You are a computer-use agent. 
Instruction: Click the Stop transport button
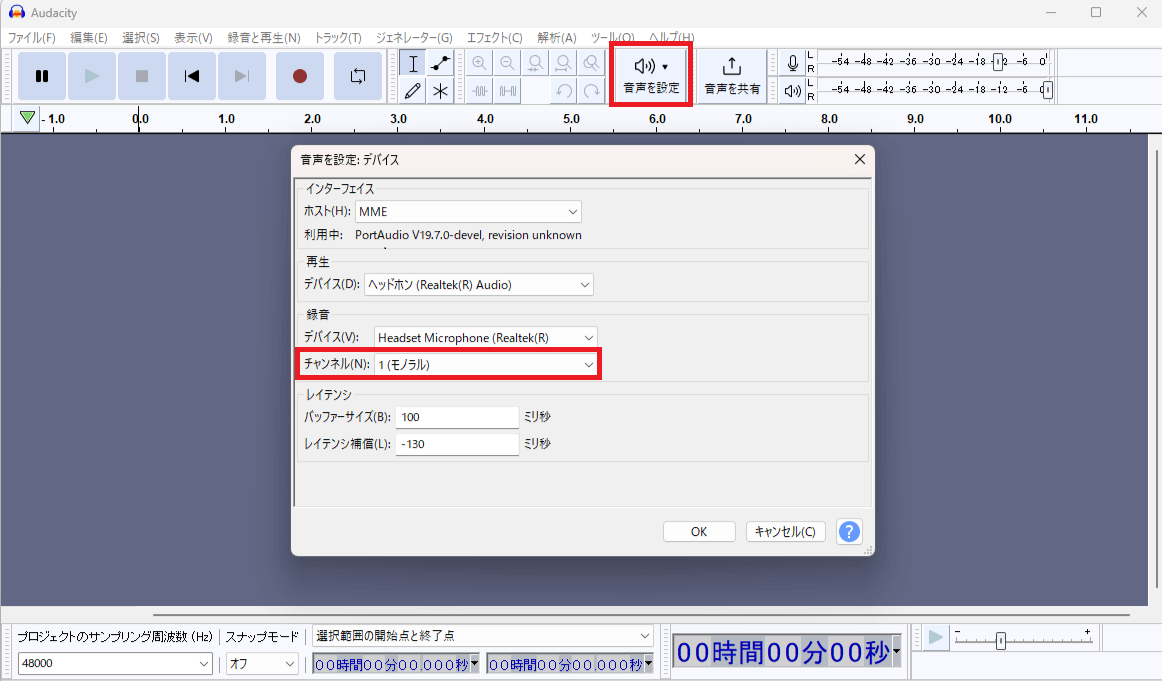[x=142, y=76]
